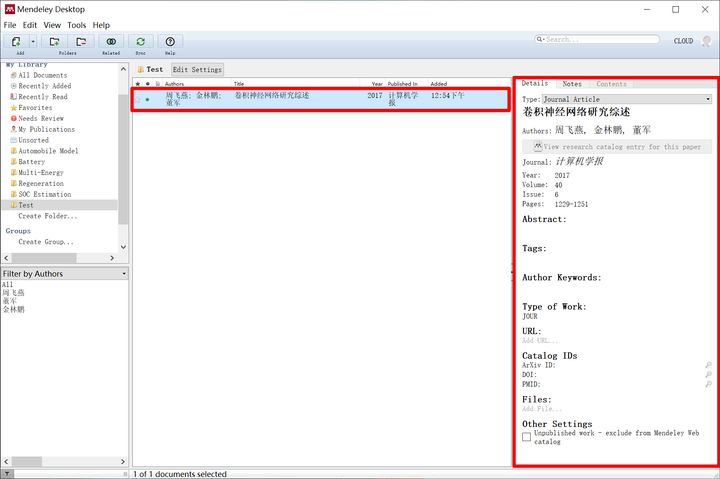This screenshot has height=479, width=720.
Task: Select All in author filter list
Action: 7,285
